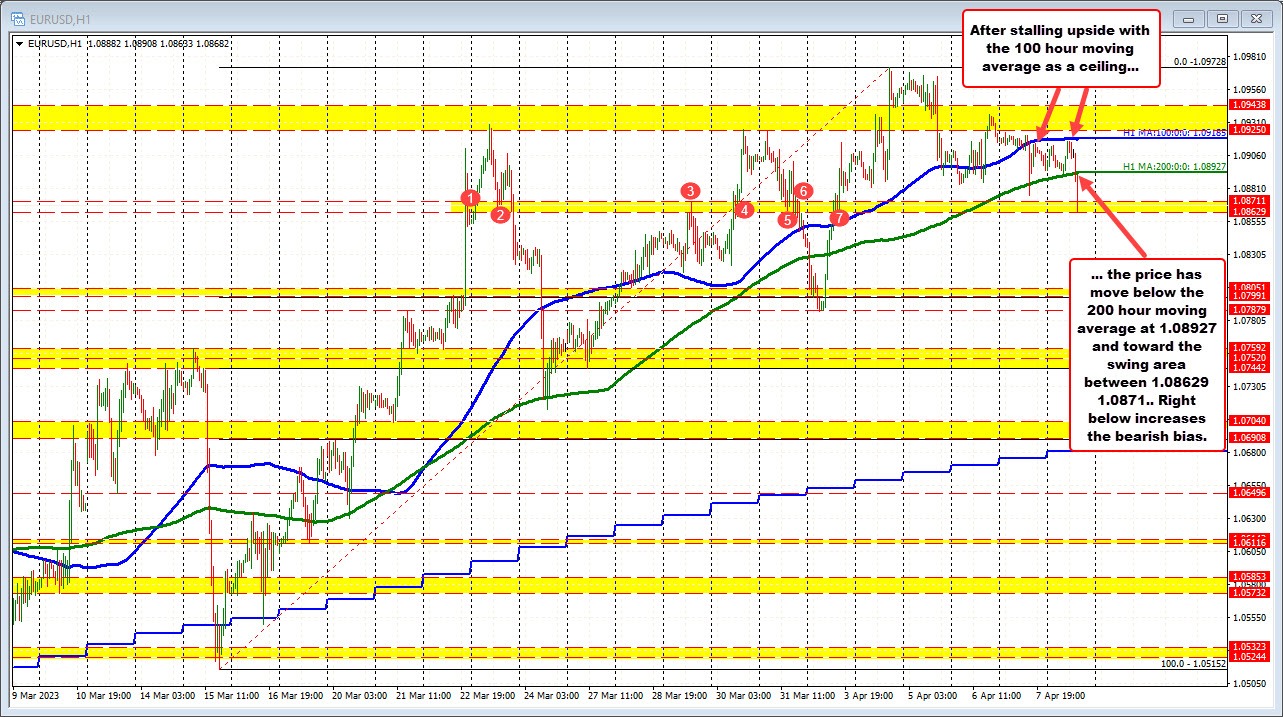Select the H1 MA:200:0:0: 1.08927 label
The image size is (1283, 717).
pos(1173,167)
